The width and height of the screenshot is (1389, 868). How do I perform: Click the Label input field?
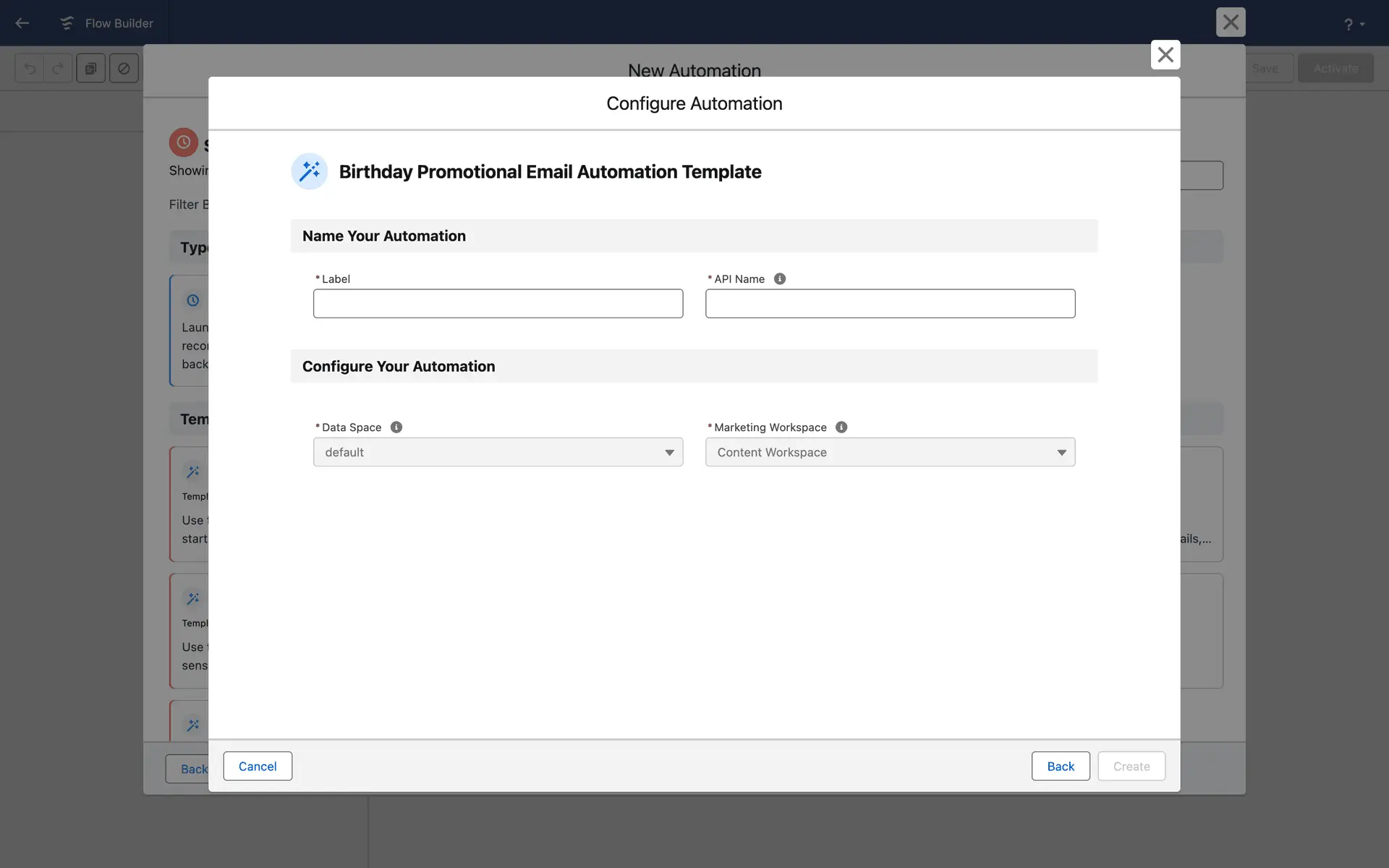coord(498,304)
